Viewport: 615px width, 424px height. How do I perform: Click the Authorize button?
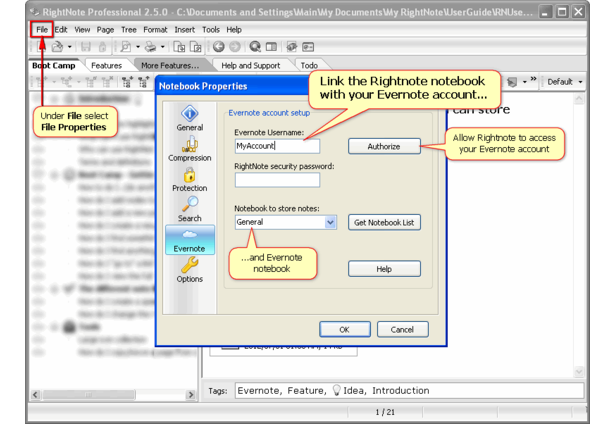(384, 146)
